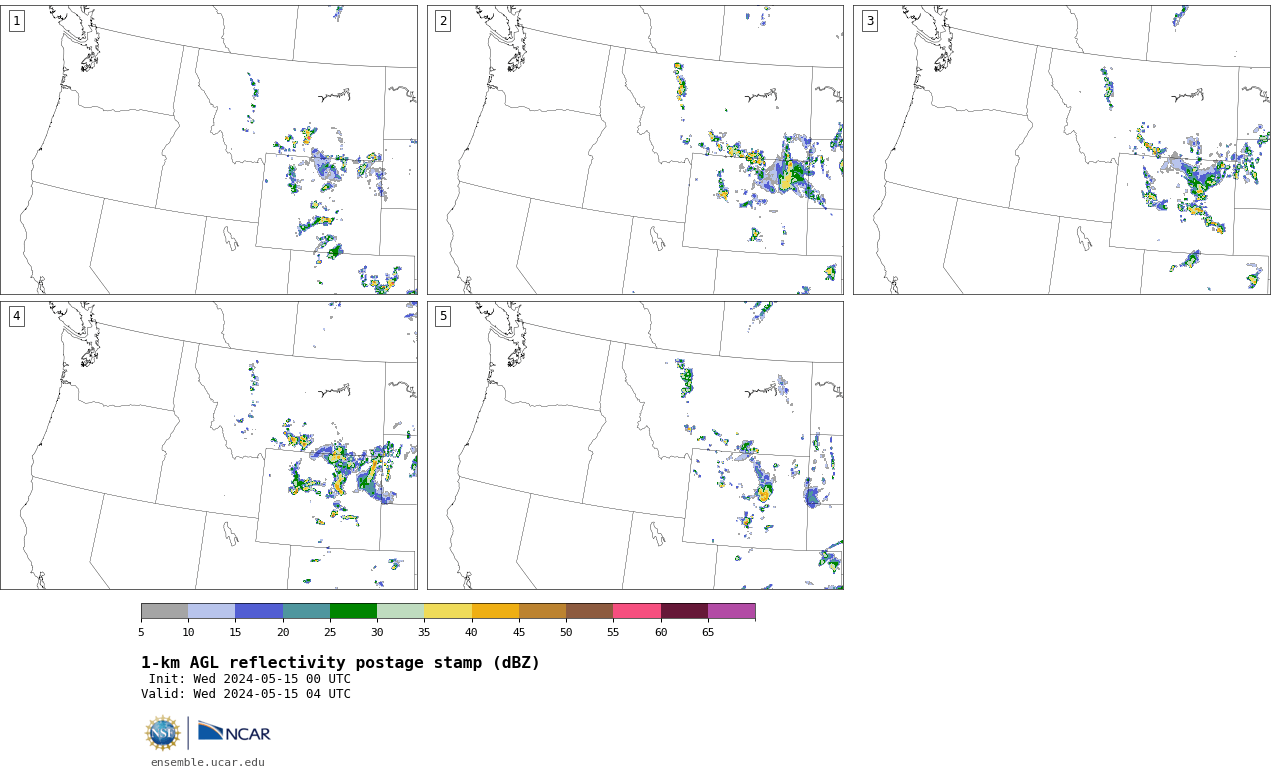
Task: Click the colorbar tick label 5
Action: [141, 632]
